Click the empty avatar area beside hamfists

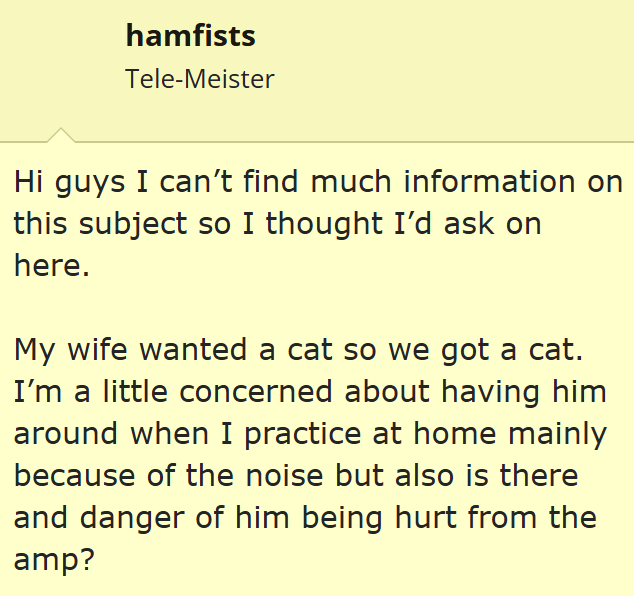point(60,58)
